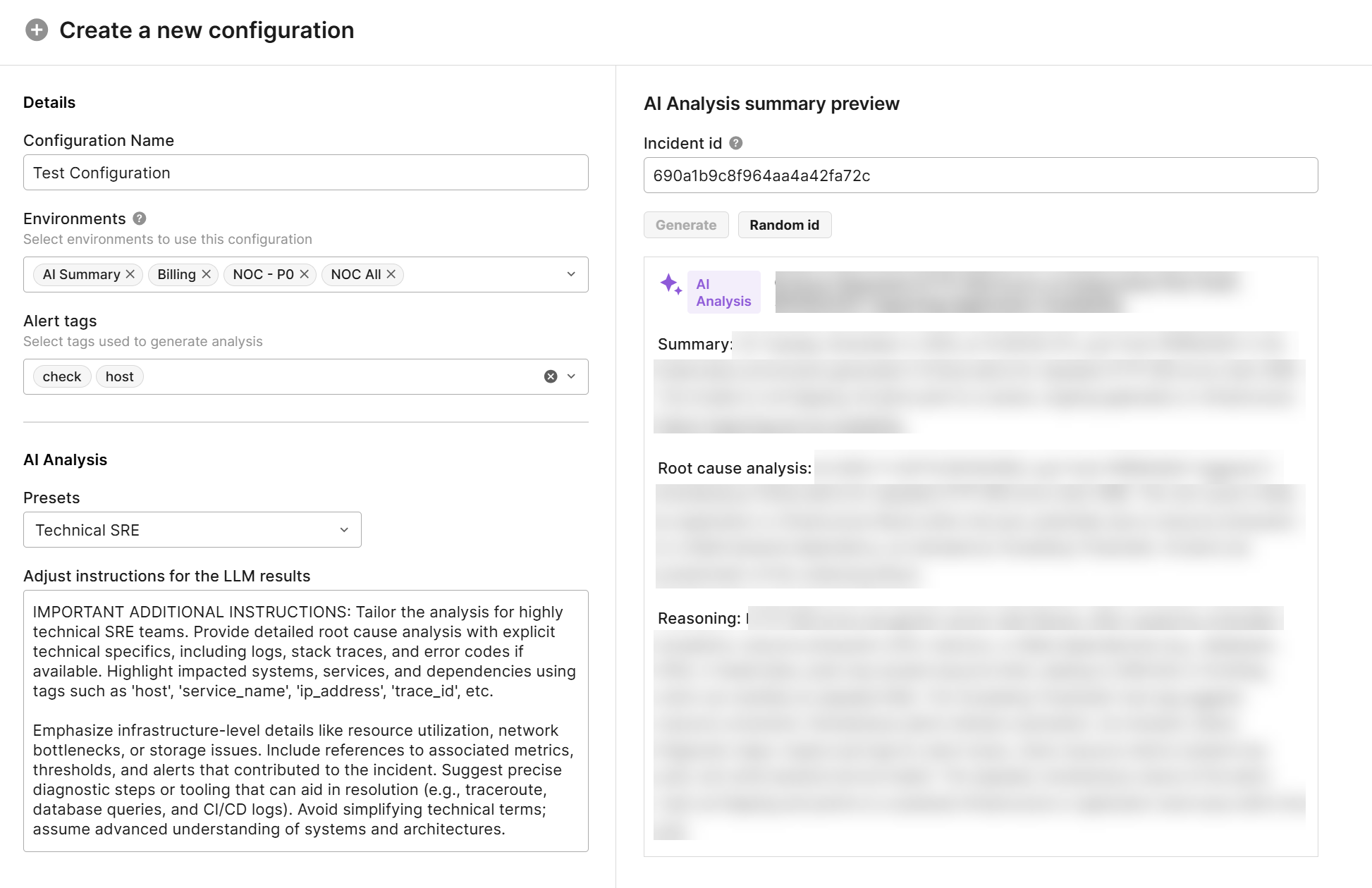This screenshot has height=888, width=1372.
Task: Expand the Environments dropdown arrow
Action: pyautogui.click(x=571, y=274)
